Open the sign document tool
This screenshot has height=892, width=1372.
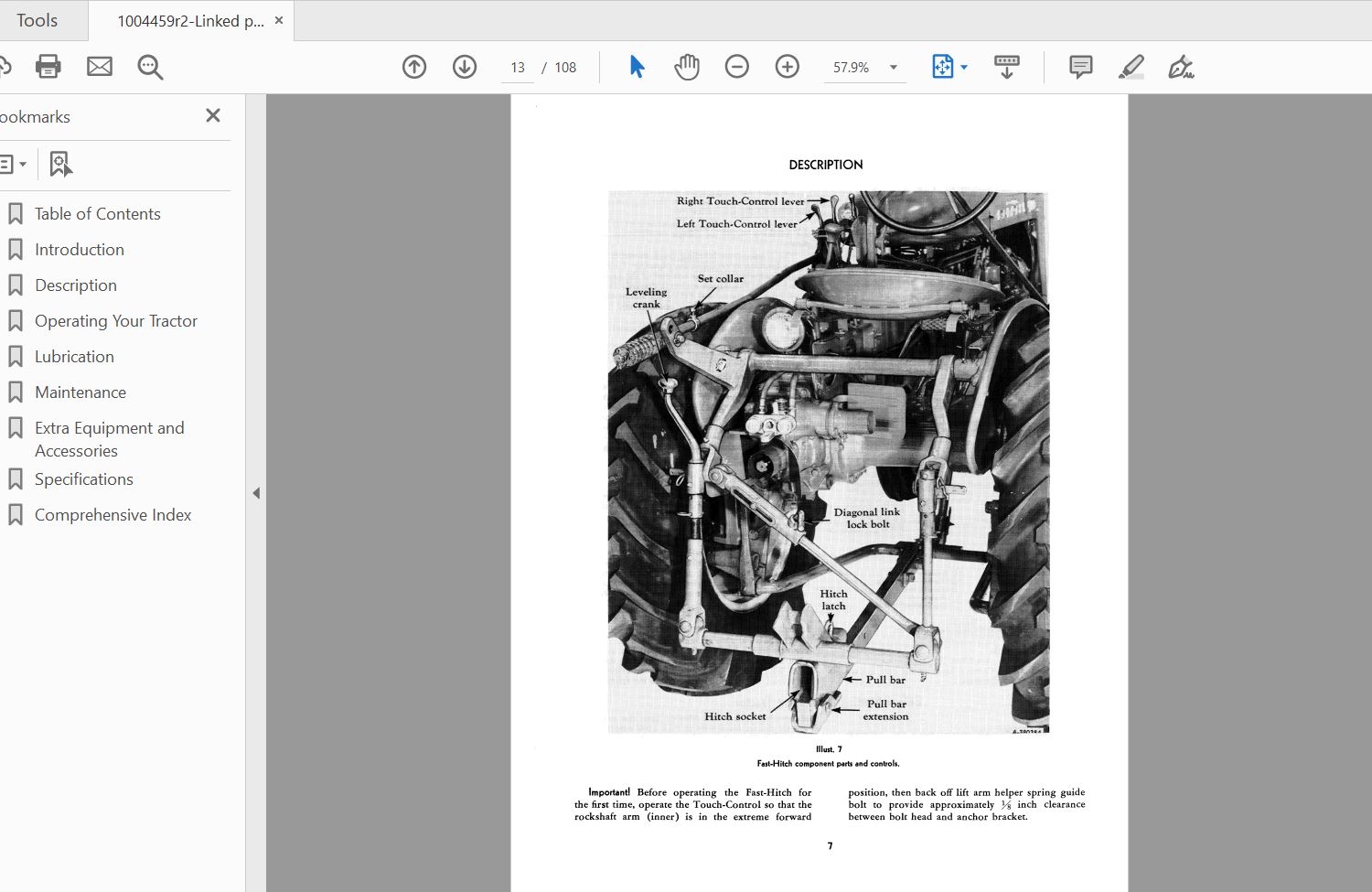pos(1181,67)
